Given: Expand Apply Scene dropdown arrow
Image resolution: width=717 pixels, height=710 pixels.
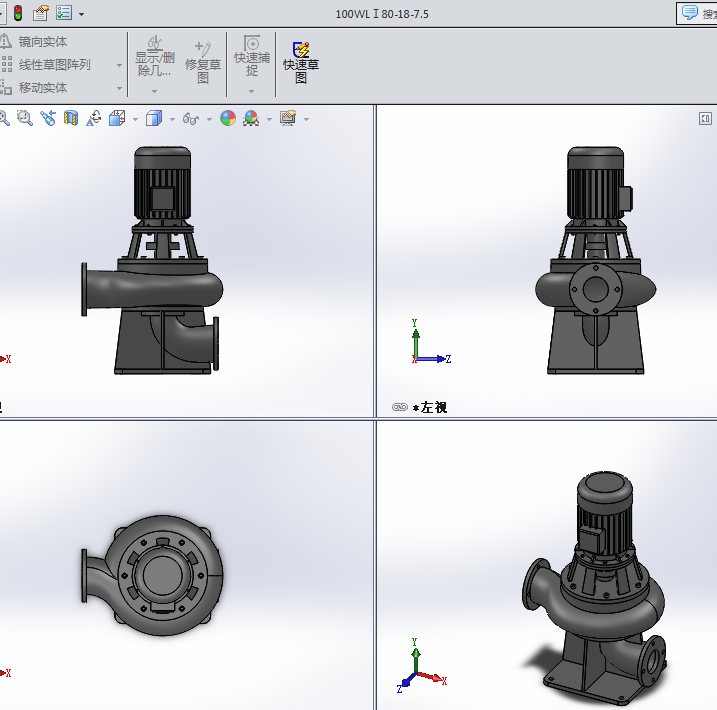Looking at the screenshot, I should click(269, 119).
